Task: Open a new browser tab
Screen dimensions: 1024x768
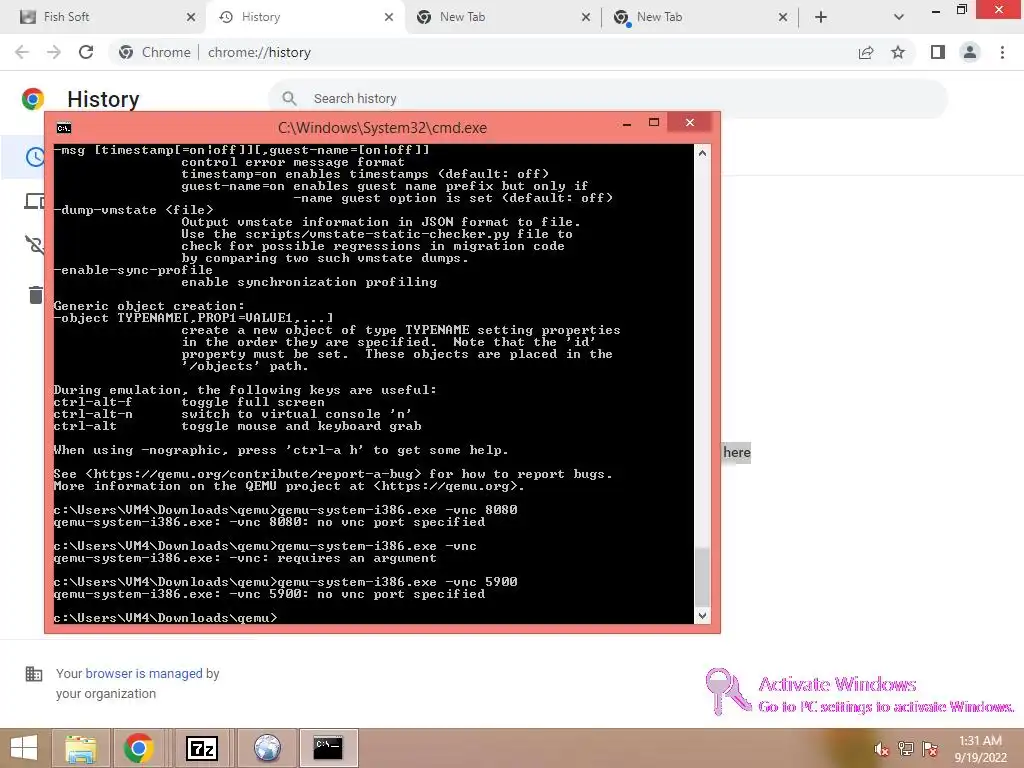Action: [821, 17]
